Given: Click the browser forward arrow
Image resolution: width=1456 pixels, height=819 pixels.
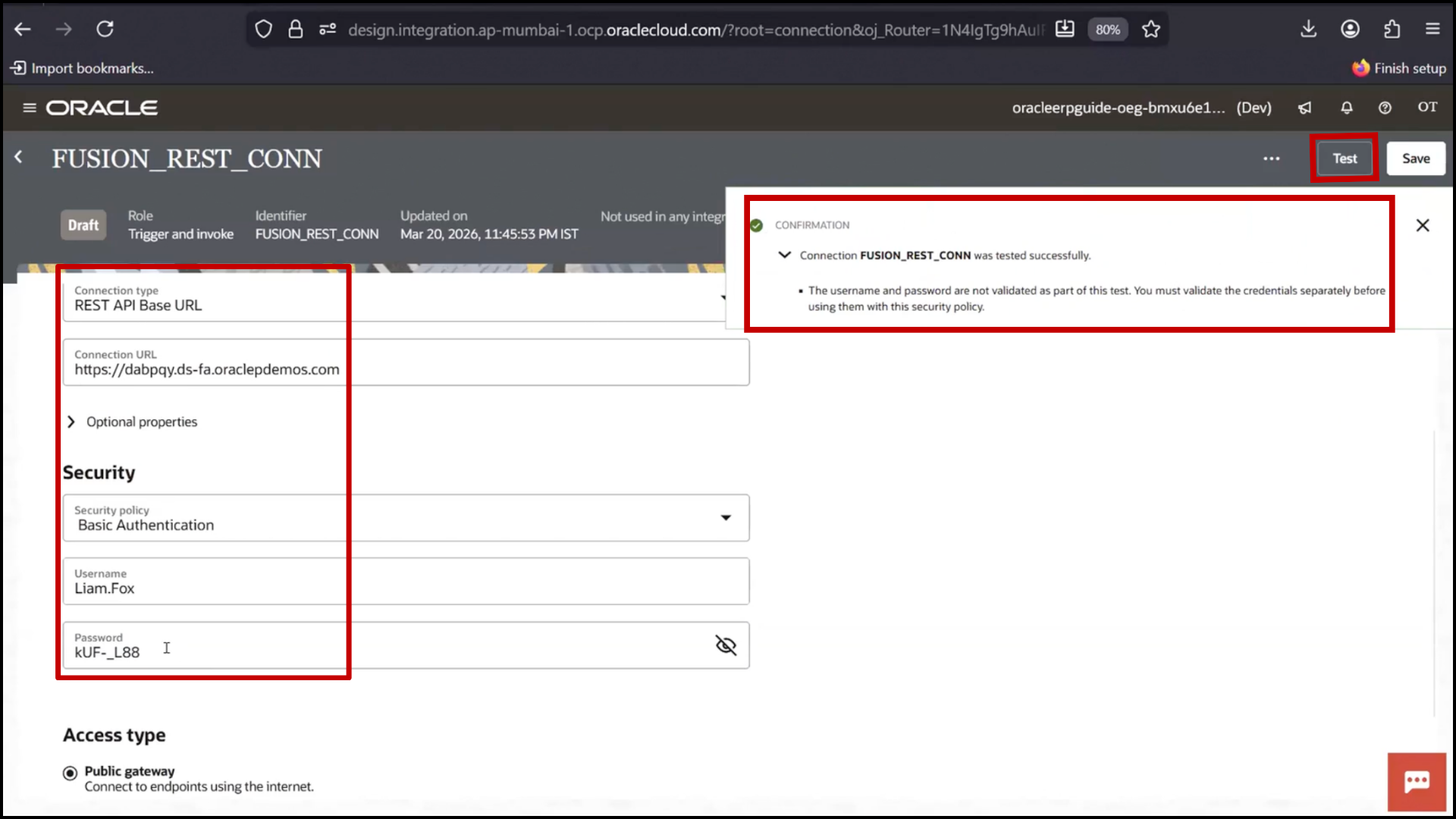Looking at the screenshot, I should click(x=64, y=30).
